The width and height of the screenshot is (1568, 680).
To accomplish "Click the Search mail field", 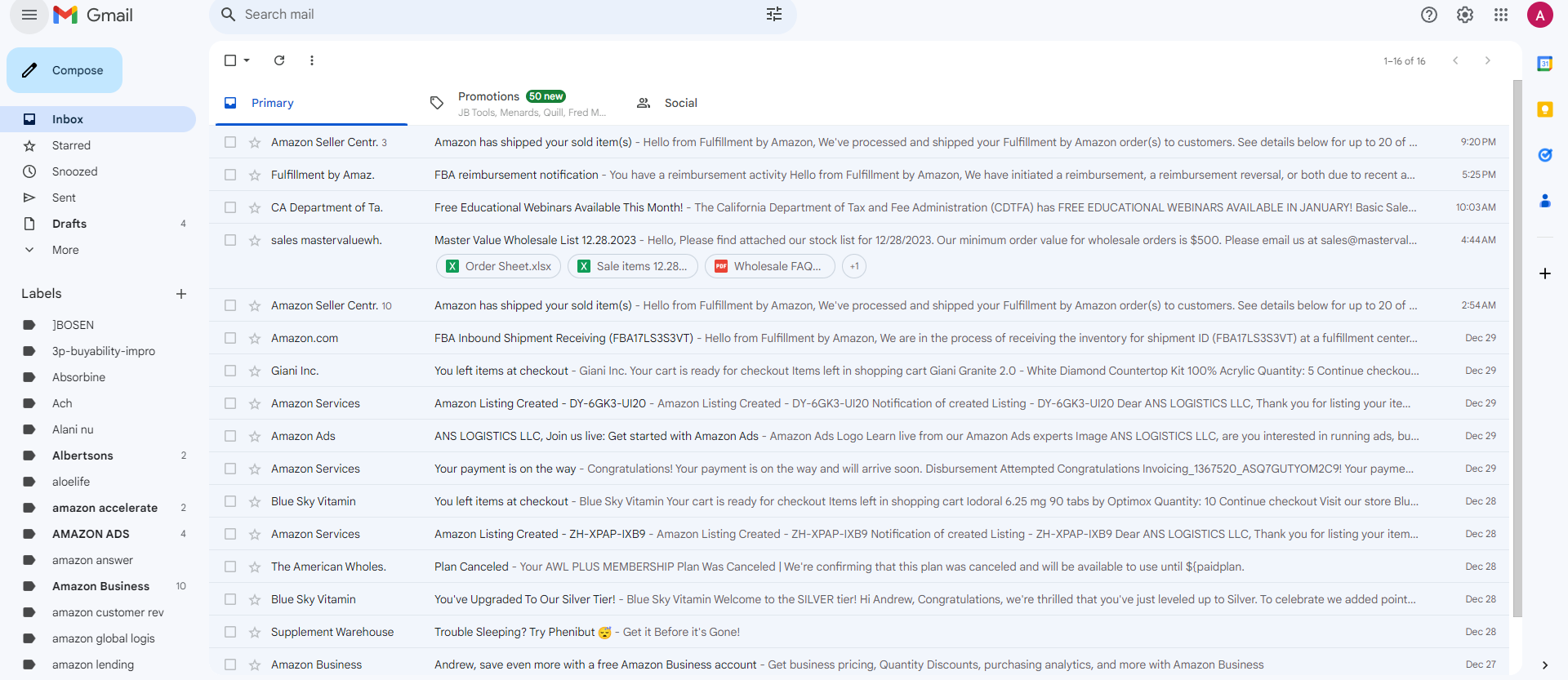I will [503, 15].
